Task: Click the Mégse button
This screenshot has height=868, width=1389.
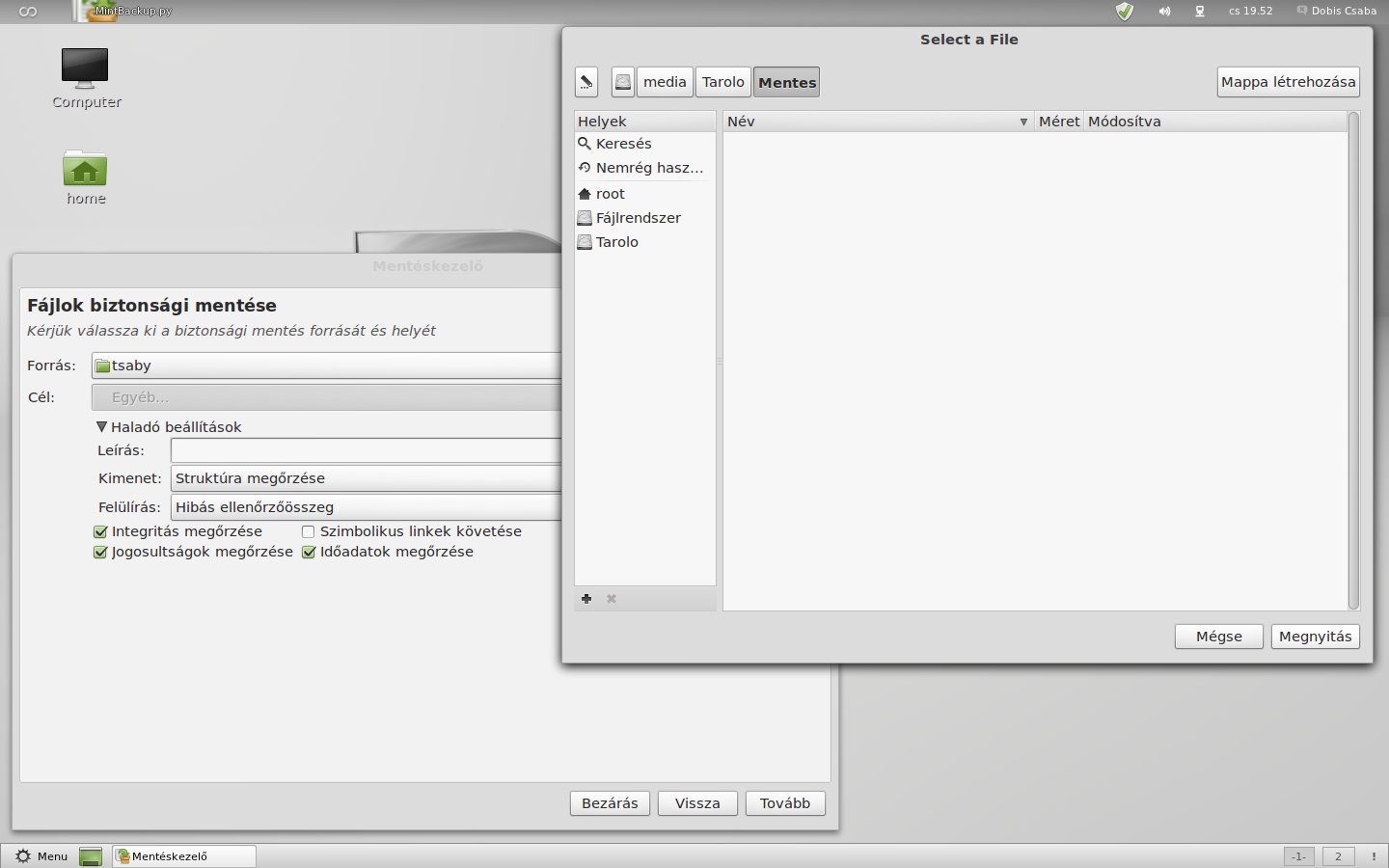Action: (x=1219, y=637)
